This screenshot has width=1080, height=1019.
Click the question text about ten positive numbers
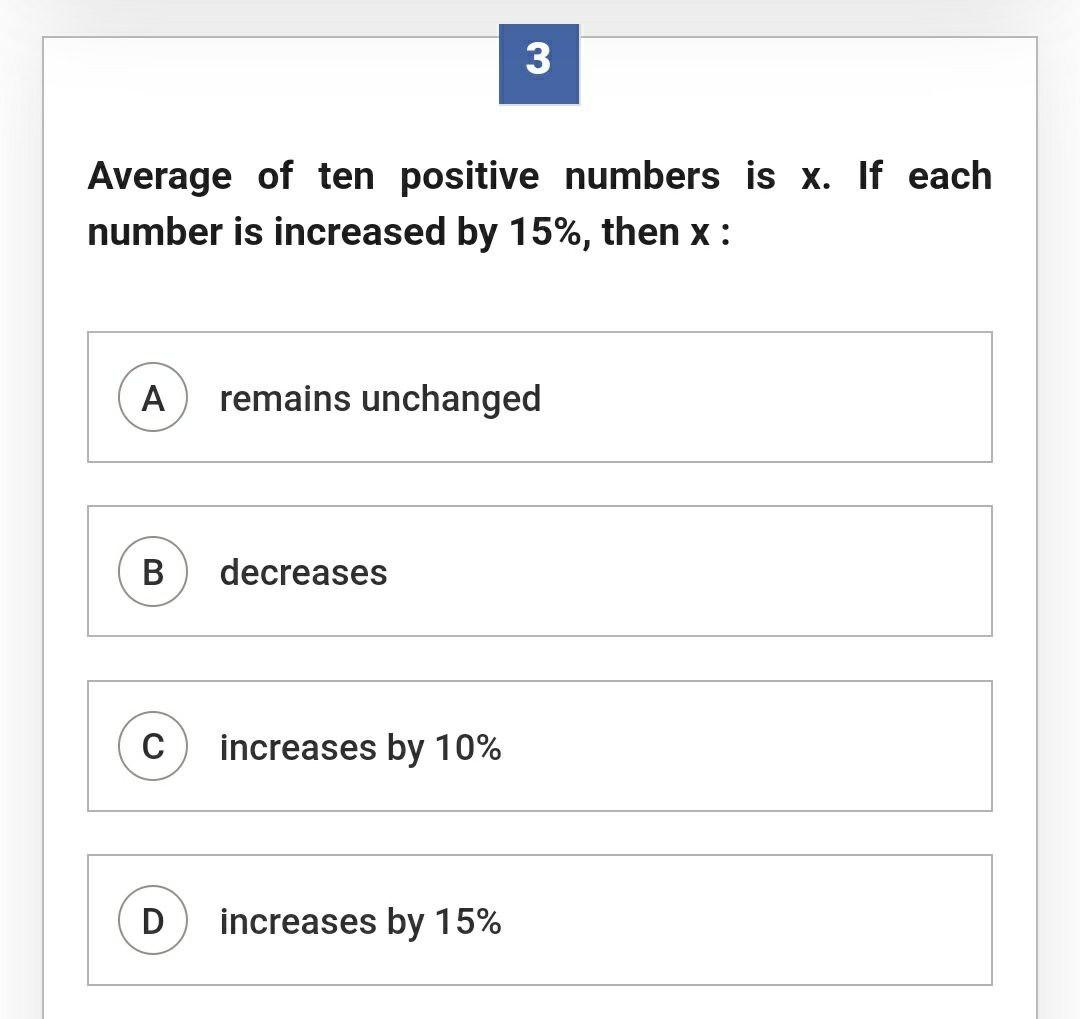[540, 202]
